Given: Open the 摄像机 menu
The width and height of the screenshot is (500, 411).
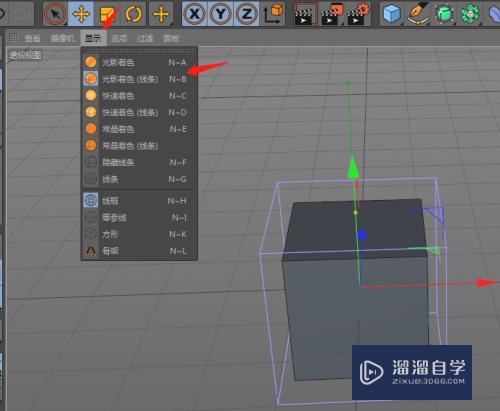Looking at the screenshot, I should pyautogui.click(x=63, y=38).
